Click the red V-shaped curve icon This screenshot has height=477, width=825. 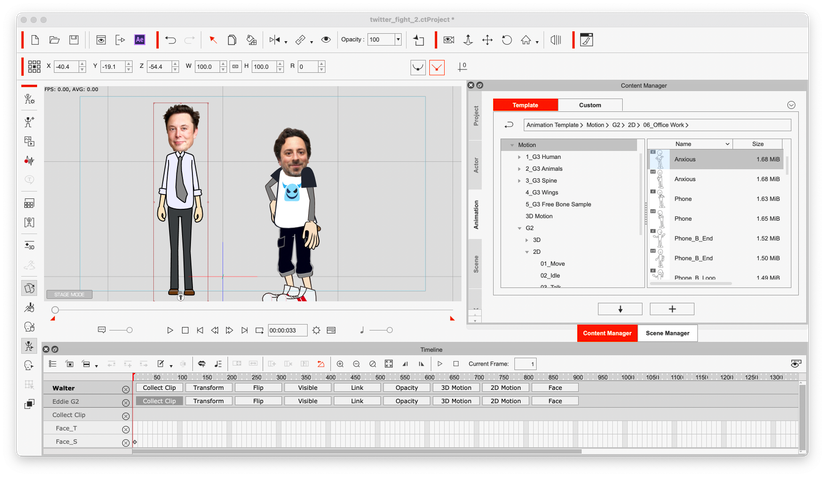click(x=437, y=67)
